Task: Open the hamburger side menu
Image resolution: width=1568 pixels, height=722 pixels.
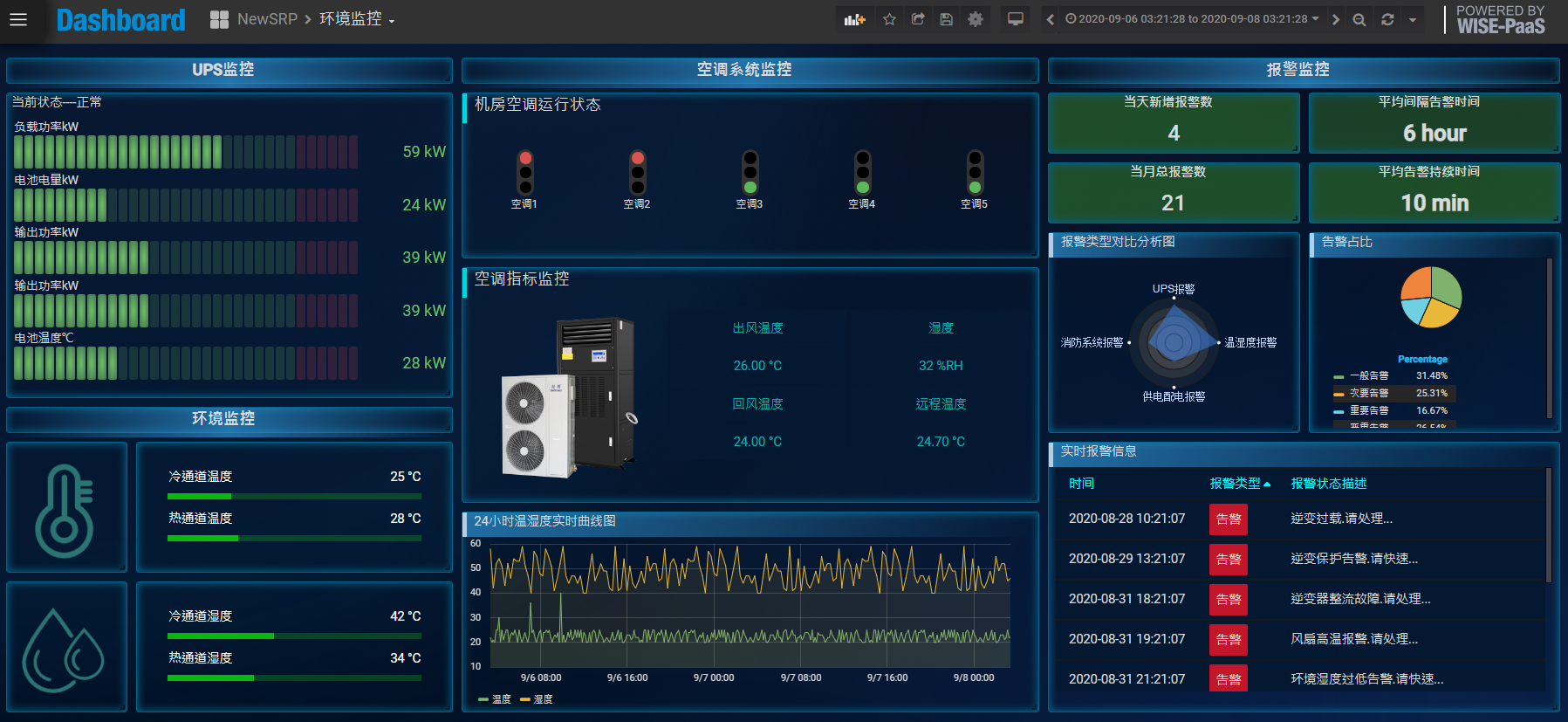Action: pyautogui.click(x=18, y=19)
